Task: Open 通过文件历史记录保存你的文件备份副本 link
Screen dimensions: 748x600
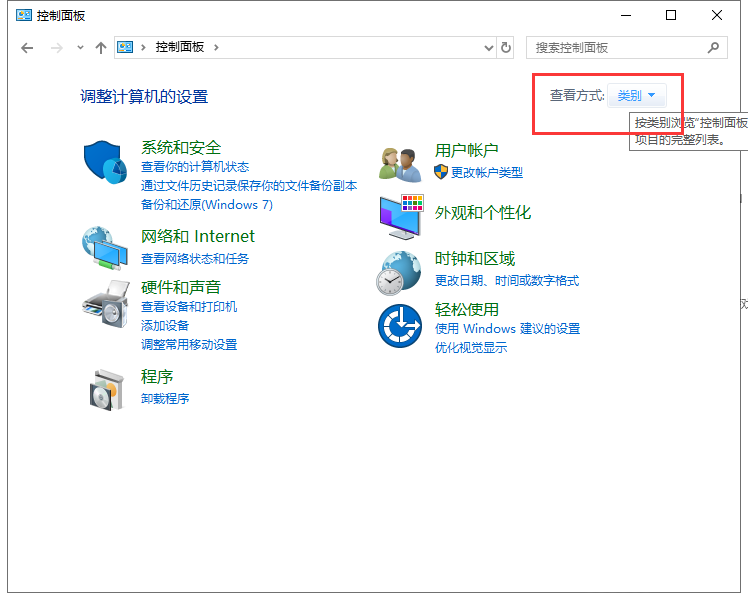Action: coord(249,186)
